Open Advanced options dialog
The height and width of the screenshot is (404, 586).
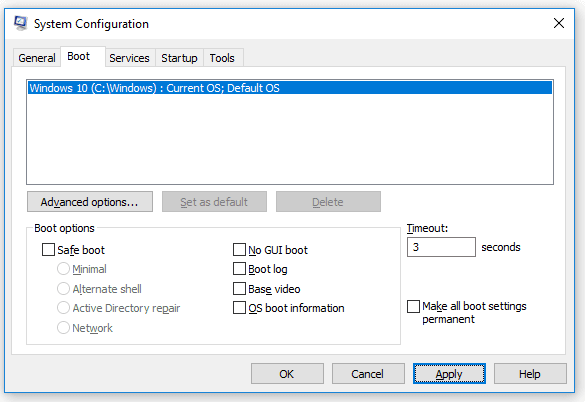point(90,202)
